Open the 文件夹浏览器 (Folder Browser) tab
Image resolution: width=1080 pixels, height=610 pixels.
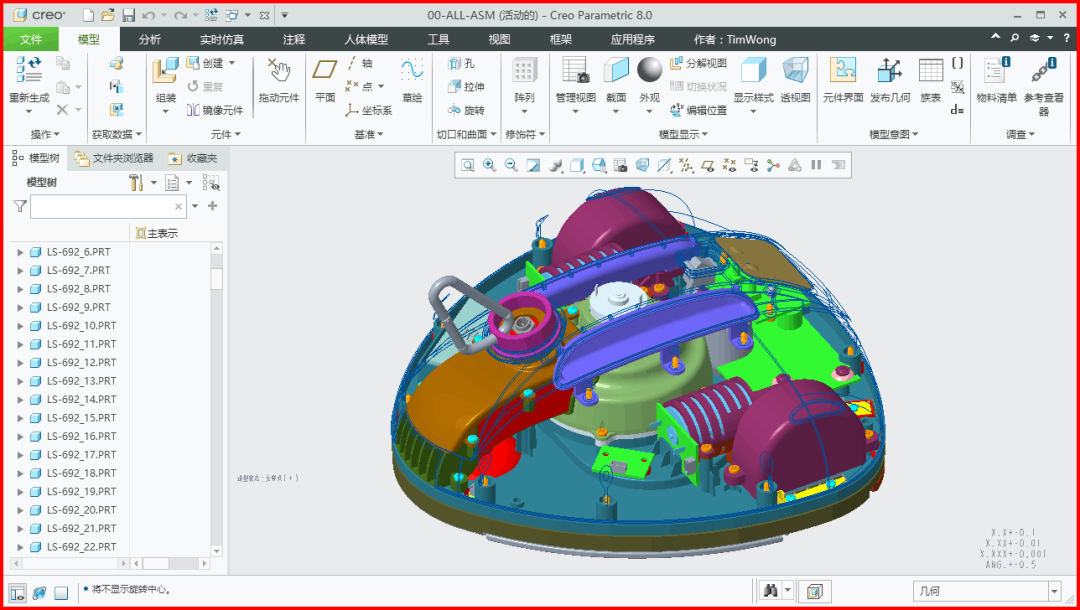114,158
